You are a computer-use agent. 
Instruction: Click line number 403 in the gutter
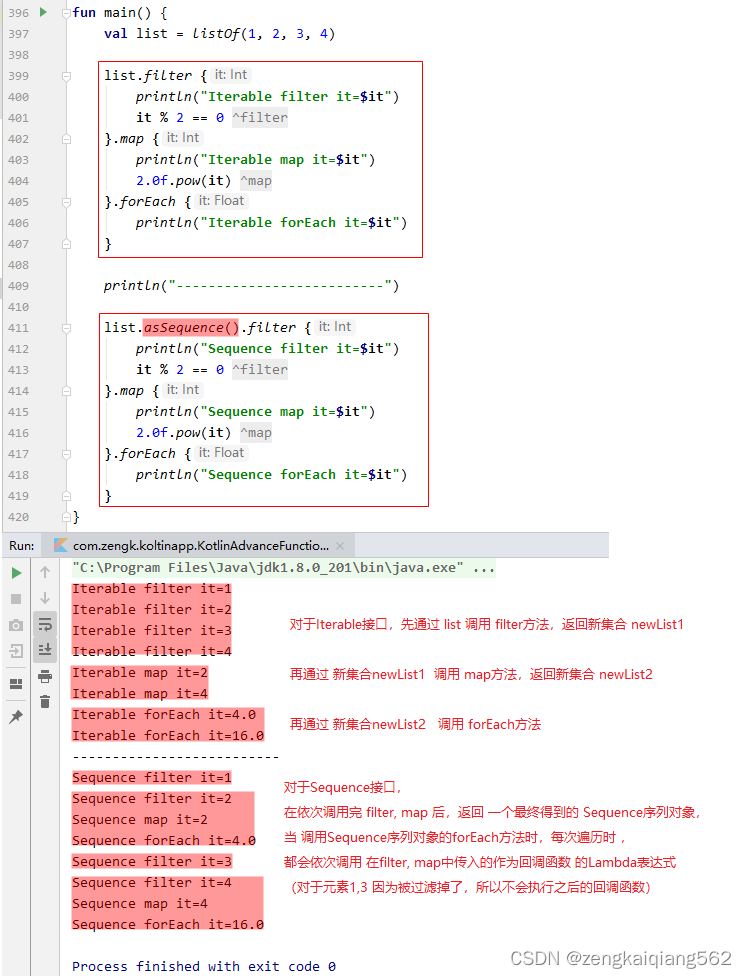pyautogui.click(x=19, y=160)
